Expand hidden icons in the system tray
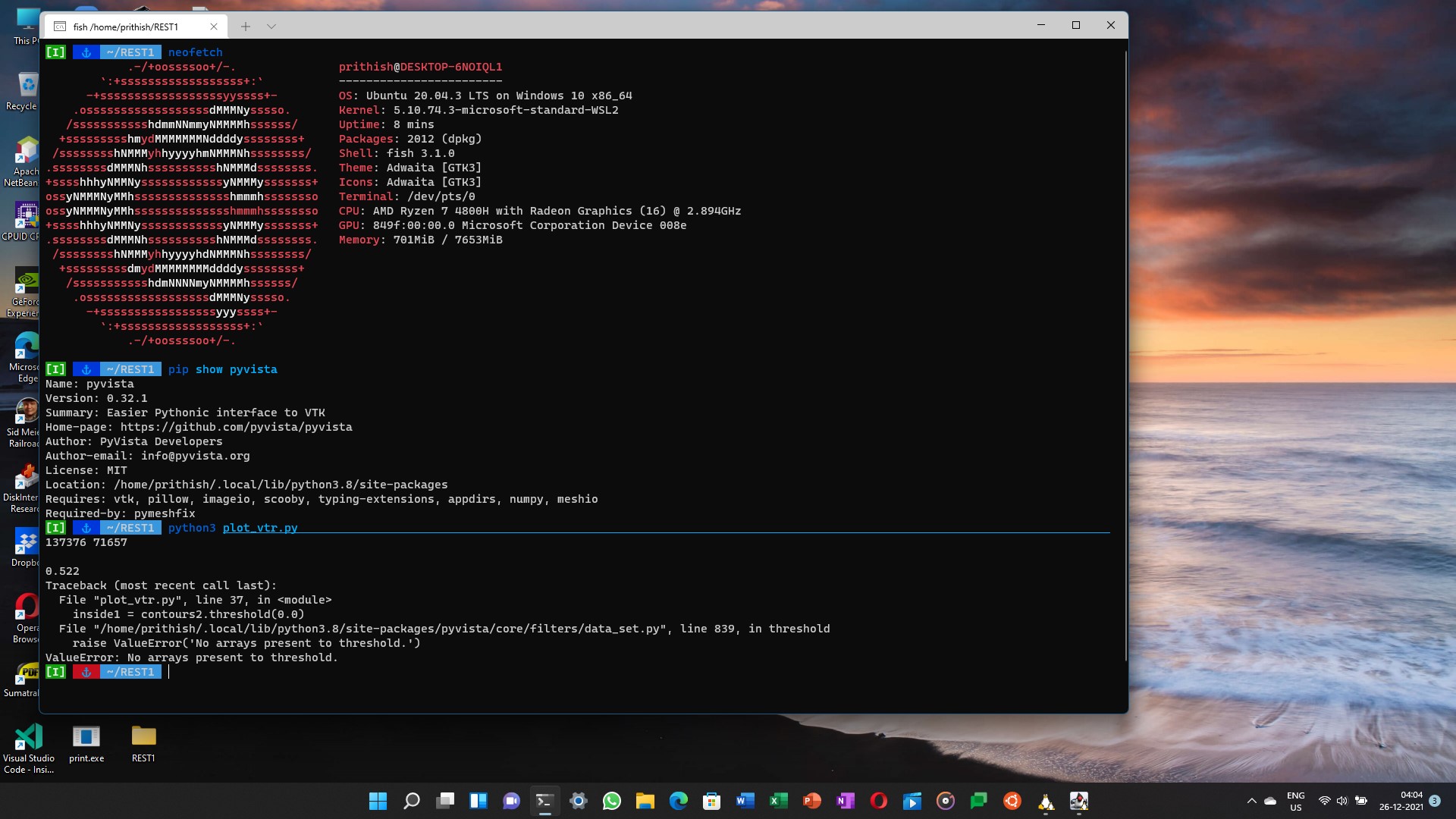 (1252, 800)
